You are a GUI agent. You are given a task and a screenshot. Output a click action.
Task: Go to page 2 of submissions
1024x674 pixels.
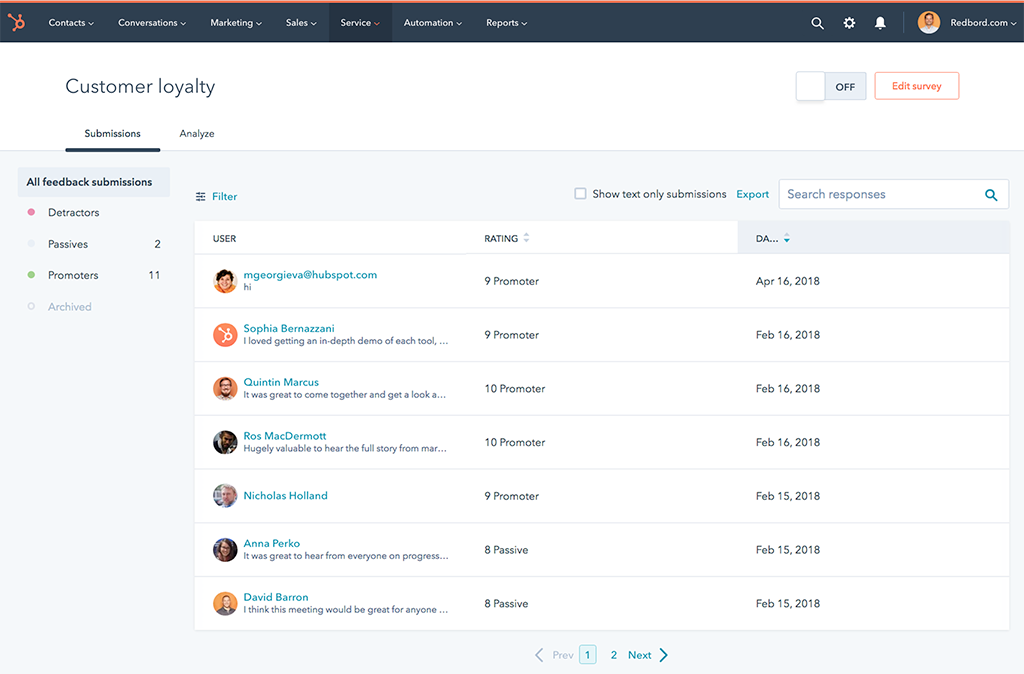pos(613,654)
